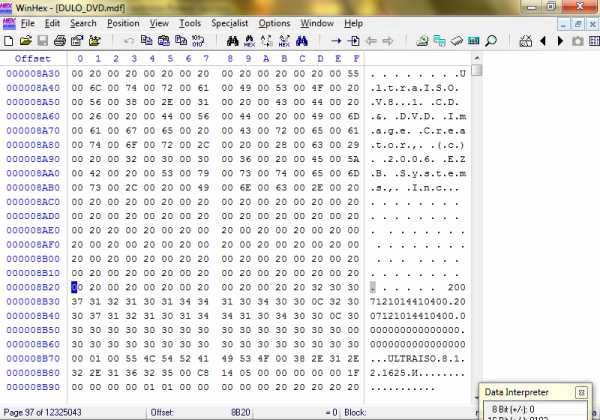This screenshot has height=420, width=600.
Task: Click the Clone Disk icon
Action: point(440,41)
